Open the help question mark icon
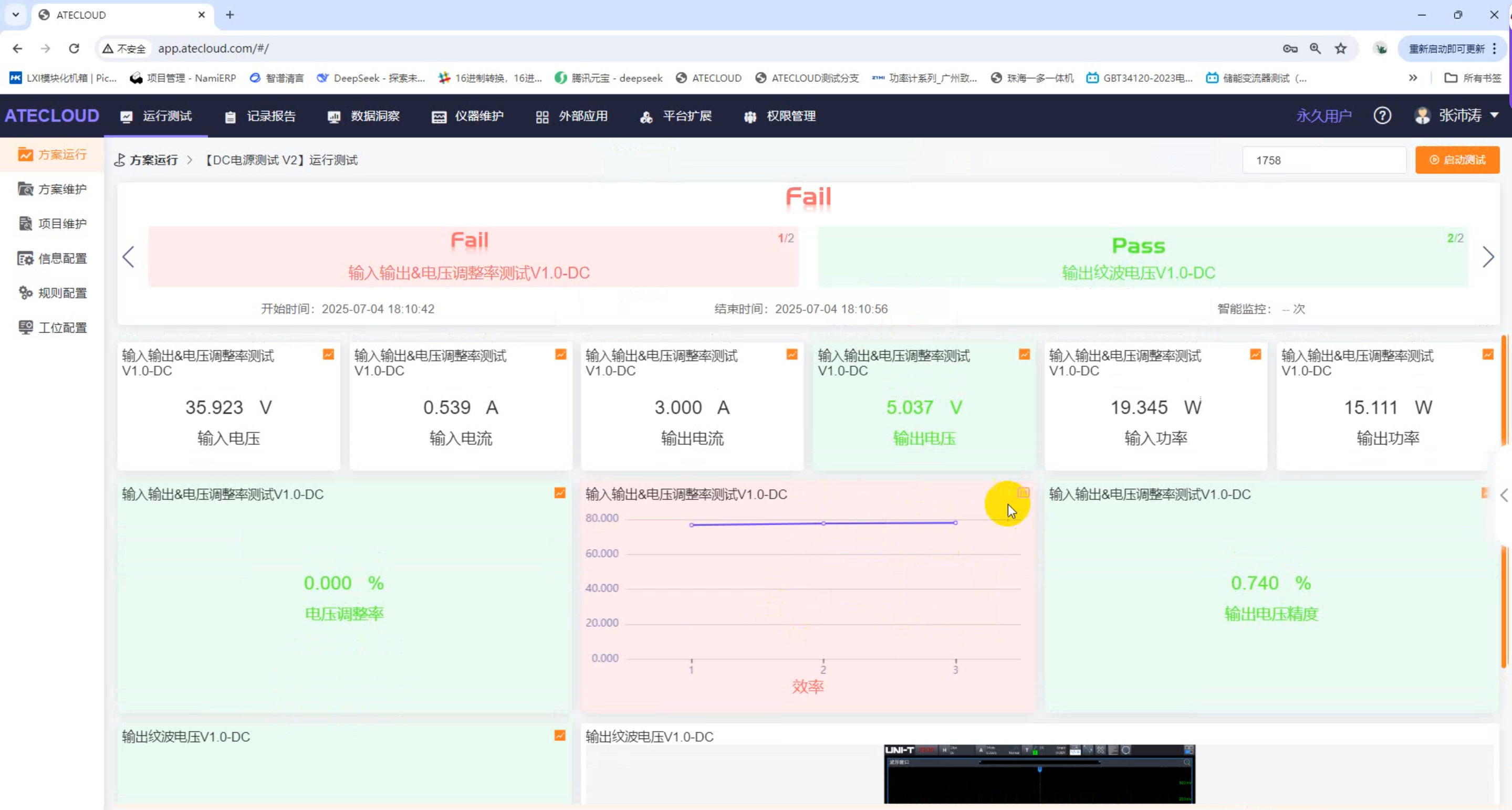 pos(1382,115)
